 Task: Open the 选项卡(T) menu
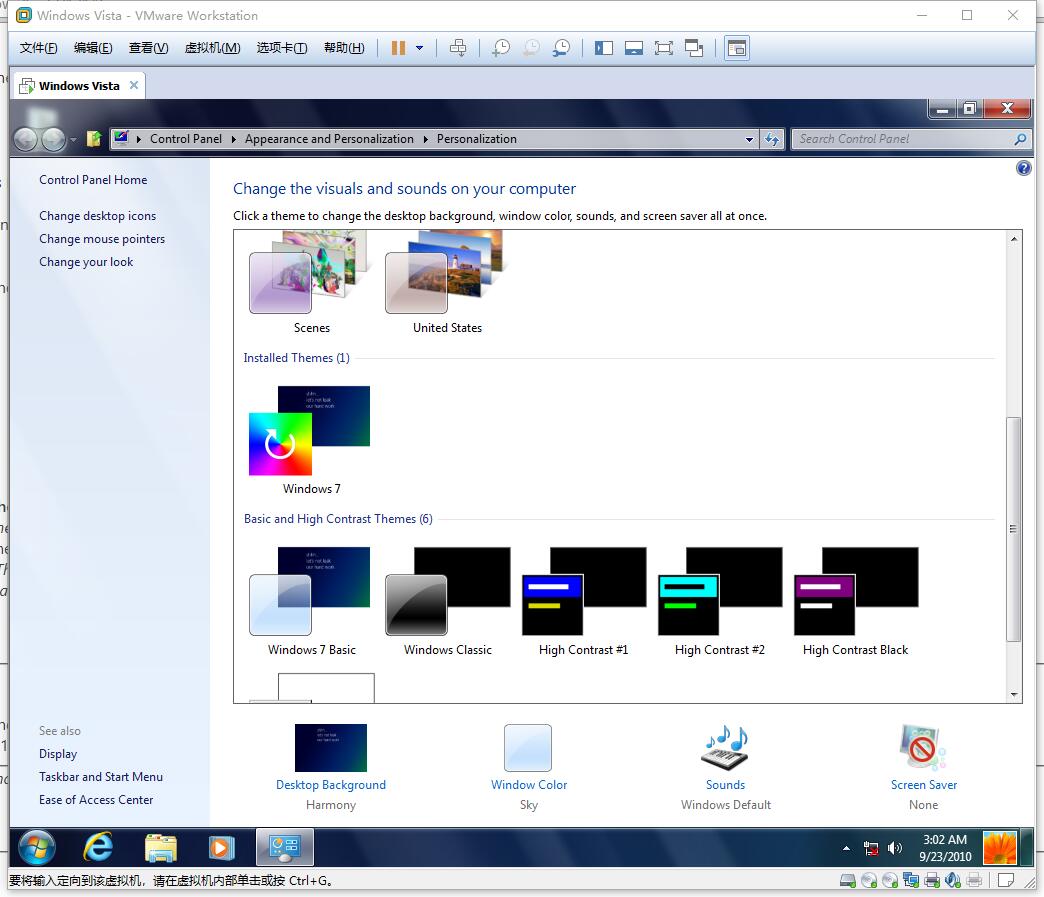[282, 48]
